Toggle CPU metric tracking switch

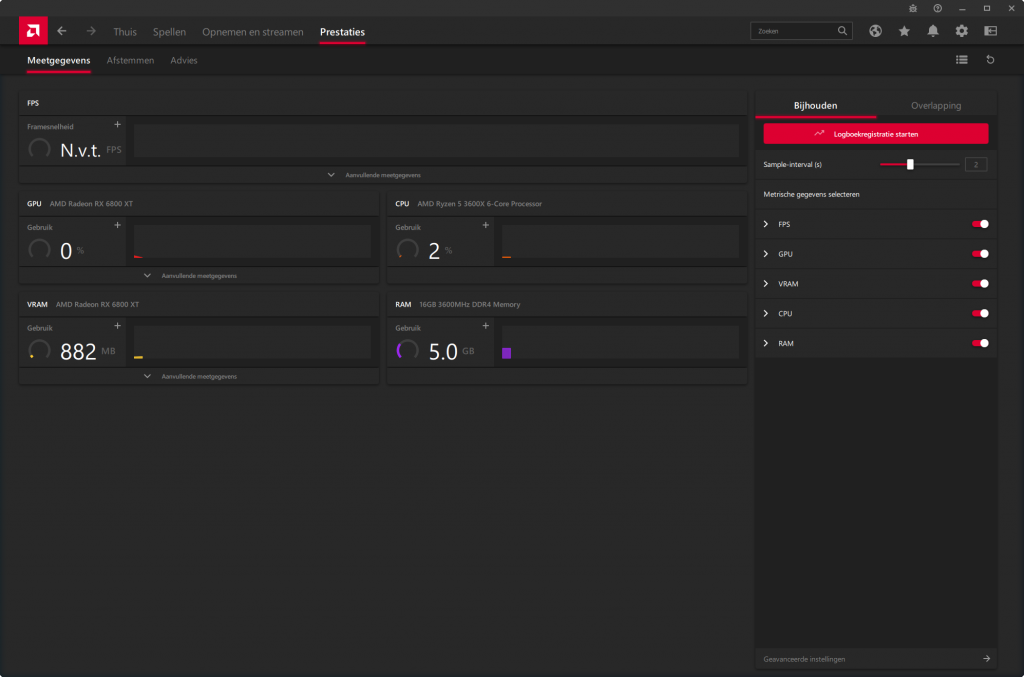[980, 313]
